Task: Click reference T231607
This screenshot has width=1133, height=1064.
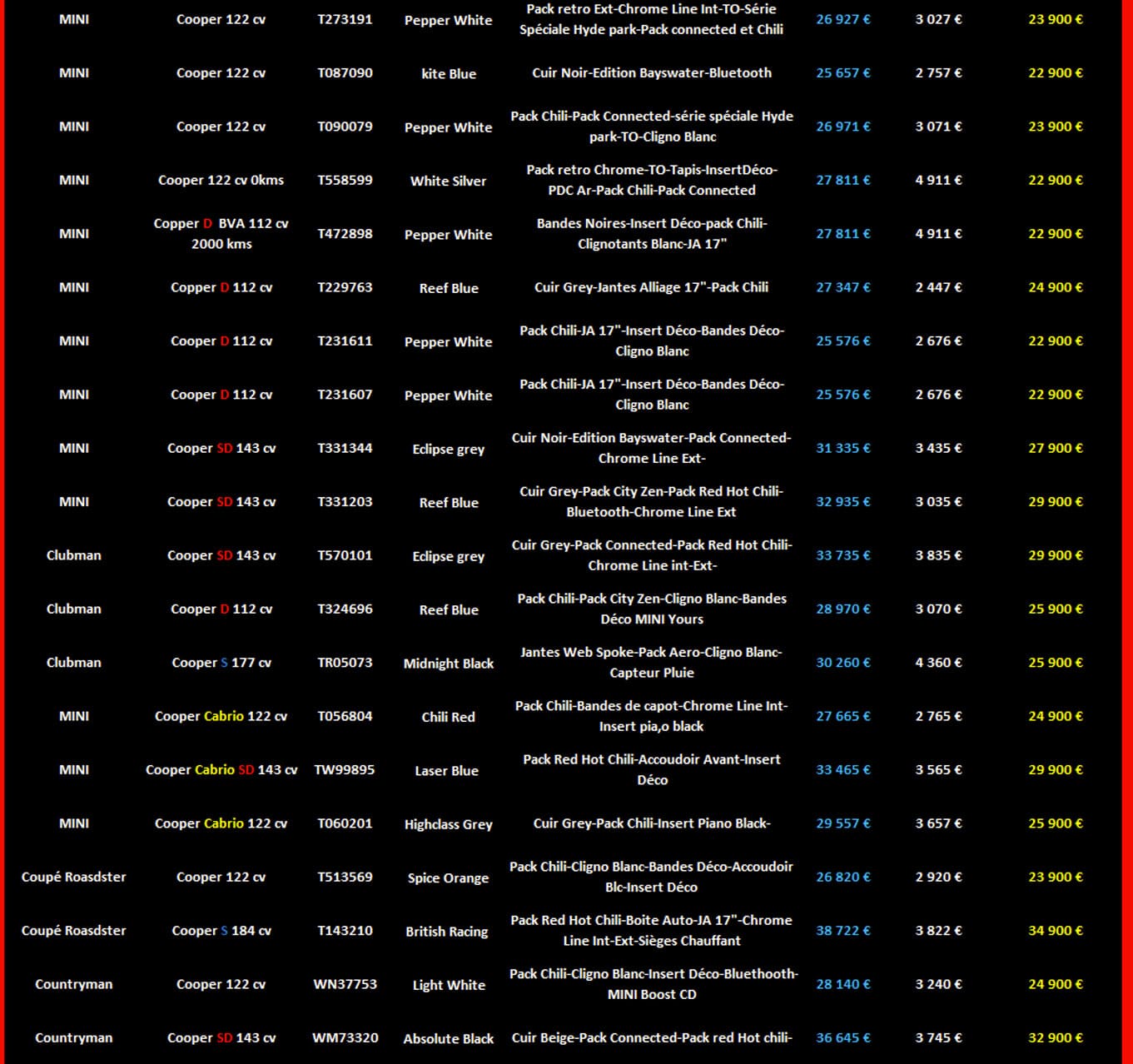Action: [345, 395]
